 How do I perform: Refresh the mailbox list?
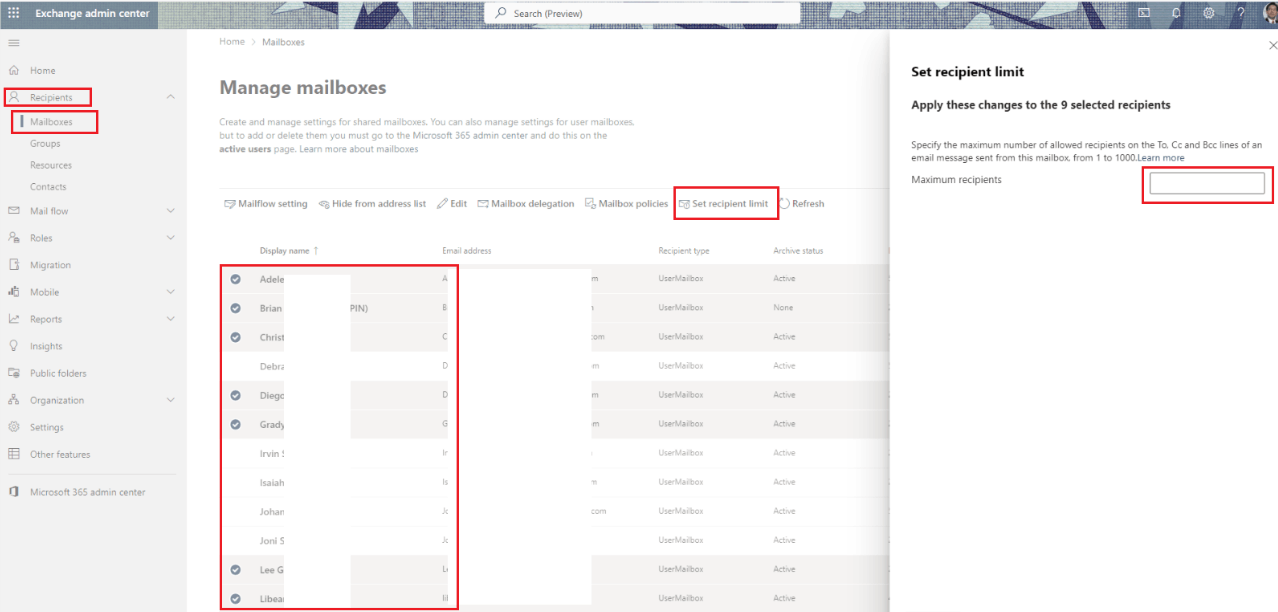click(802, 204)
